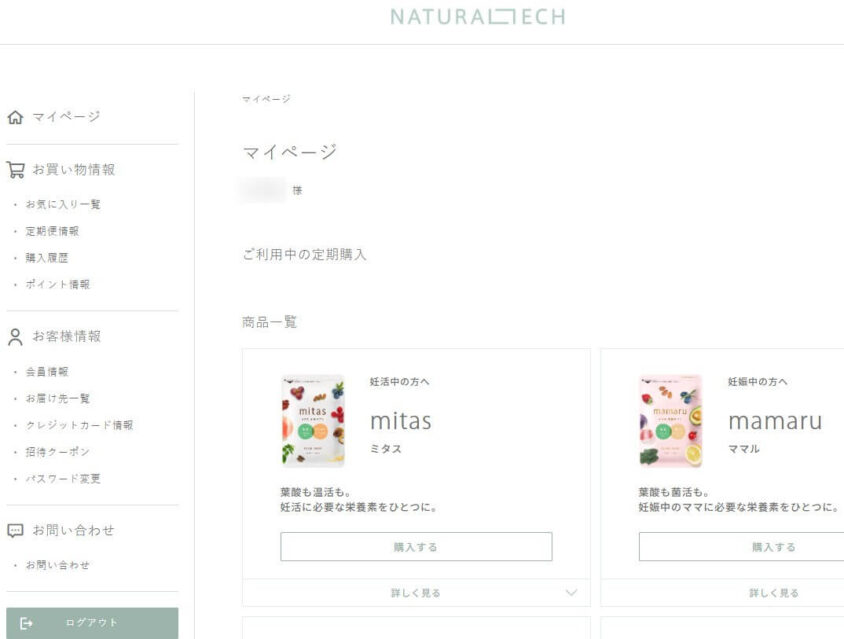Image resolution: width=844 pixels, height=639 pixels.
Task: Open クレジットカード情報 settings
Action: coord(79,425)
